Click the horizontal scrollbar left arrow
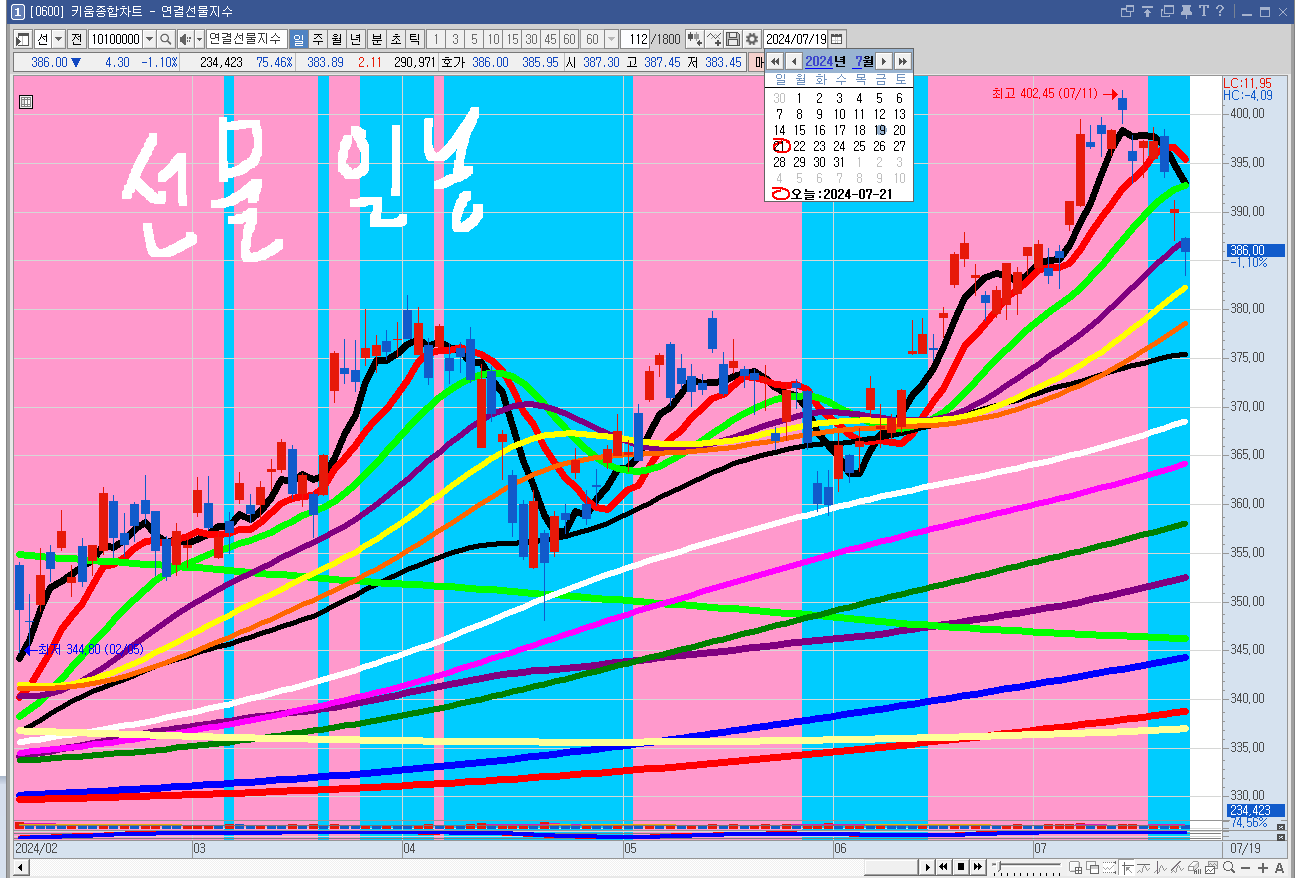This screenshot has height=878, width=1295. point(21,867)
